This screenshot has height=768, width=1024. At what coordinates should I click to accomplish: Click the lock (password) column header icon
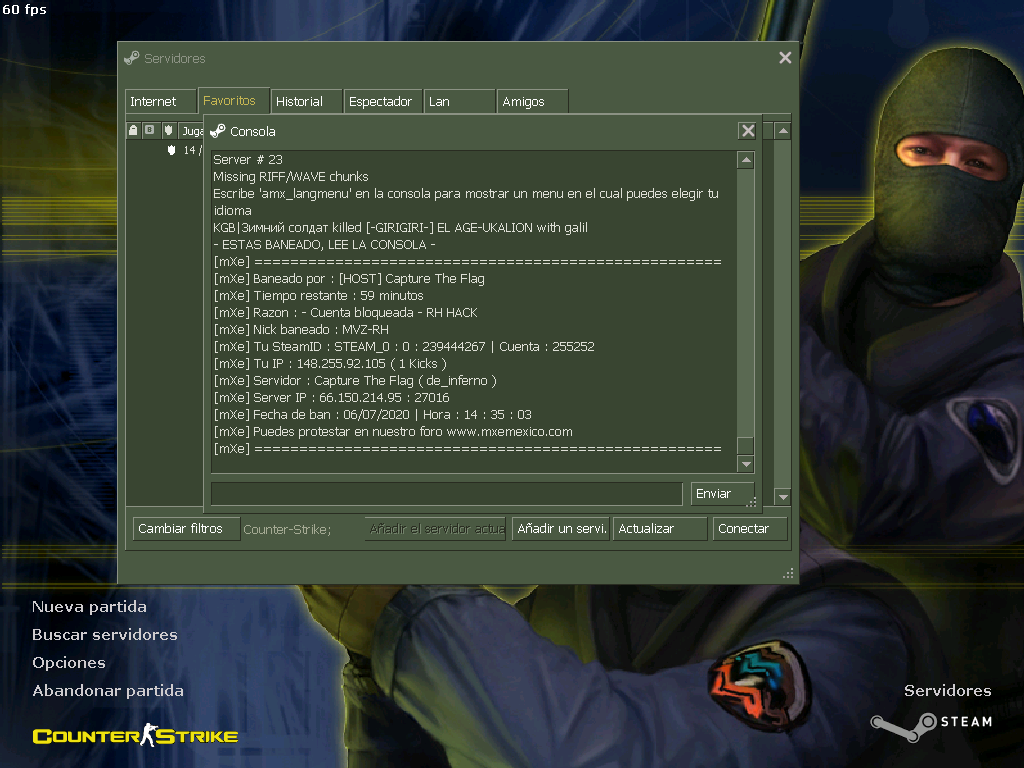pyautogui.click(x=133, y=130)
